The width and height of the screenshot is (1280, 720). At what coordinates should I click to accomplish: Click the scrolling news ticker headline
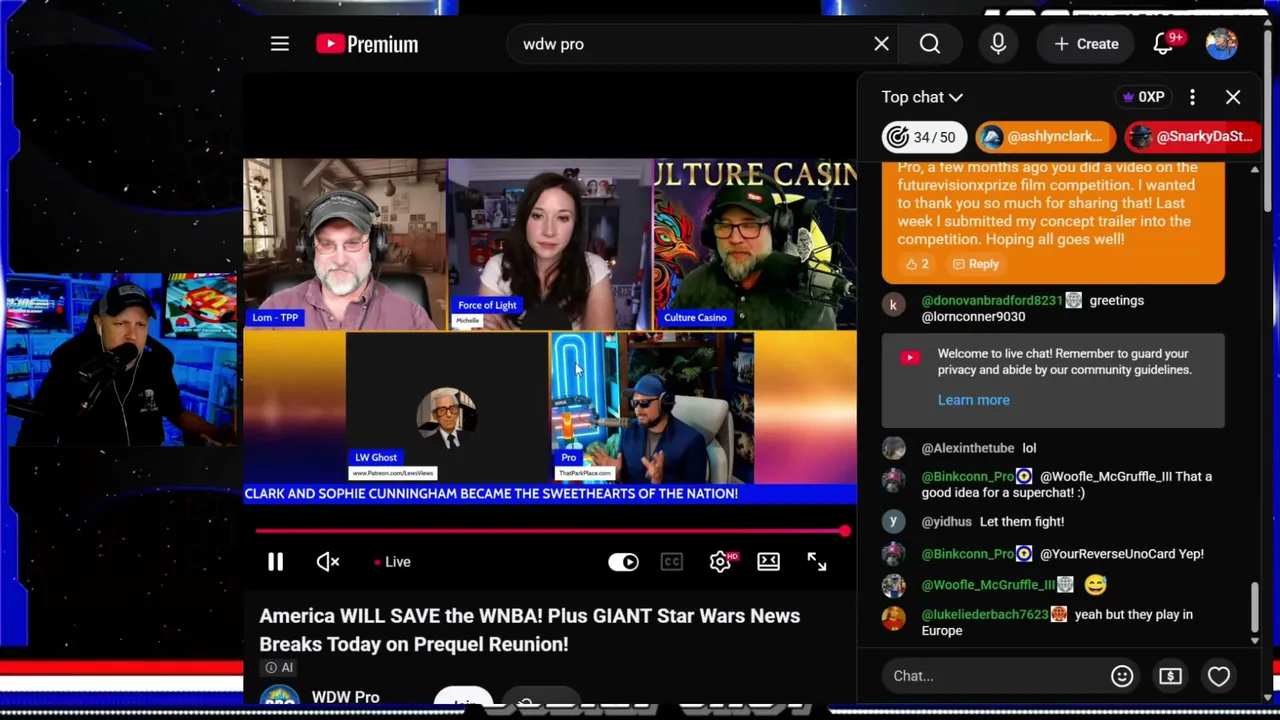click(491, 494)
